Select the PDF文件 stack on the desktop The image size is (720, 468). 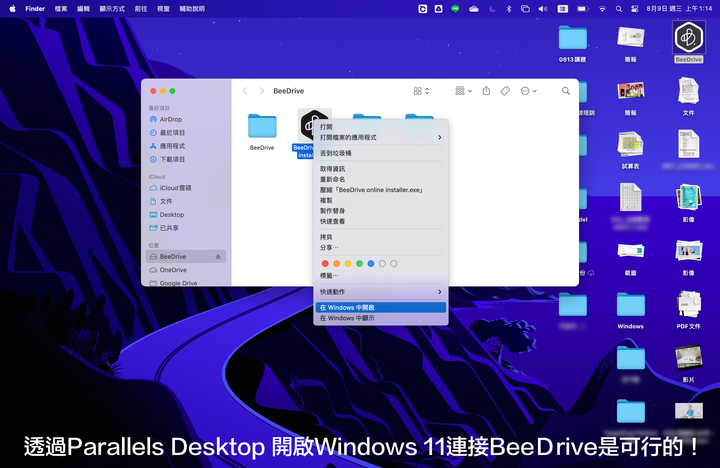pos(688,310)
